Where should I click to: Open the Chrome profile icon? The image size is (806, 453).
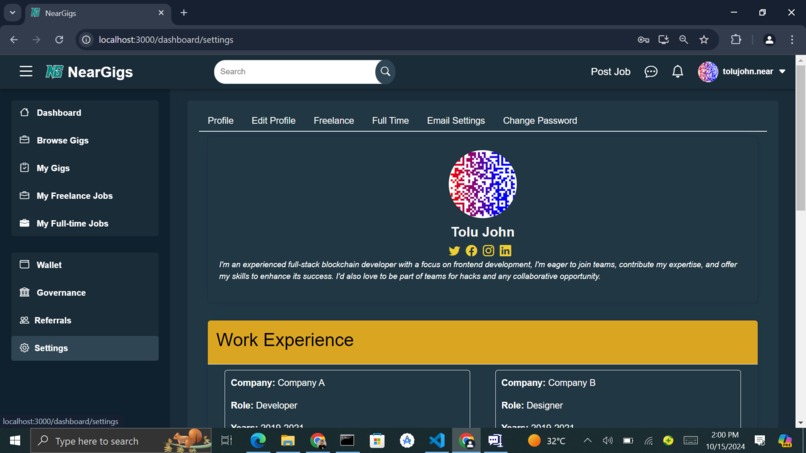[x=769, y=40]
